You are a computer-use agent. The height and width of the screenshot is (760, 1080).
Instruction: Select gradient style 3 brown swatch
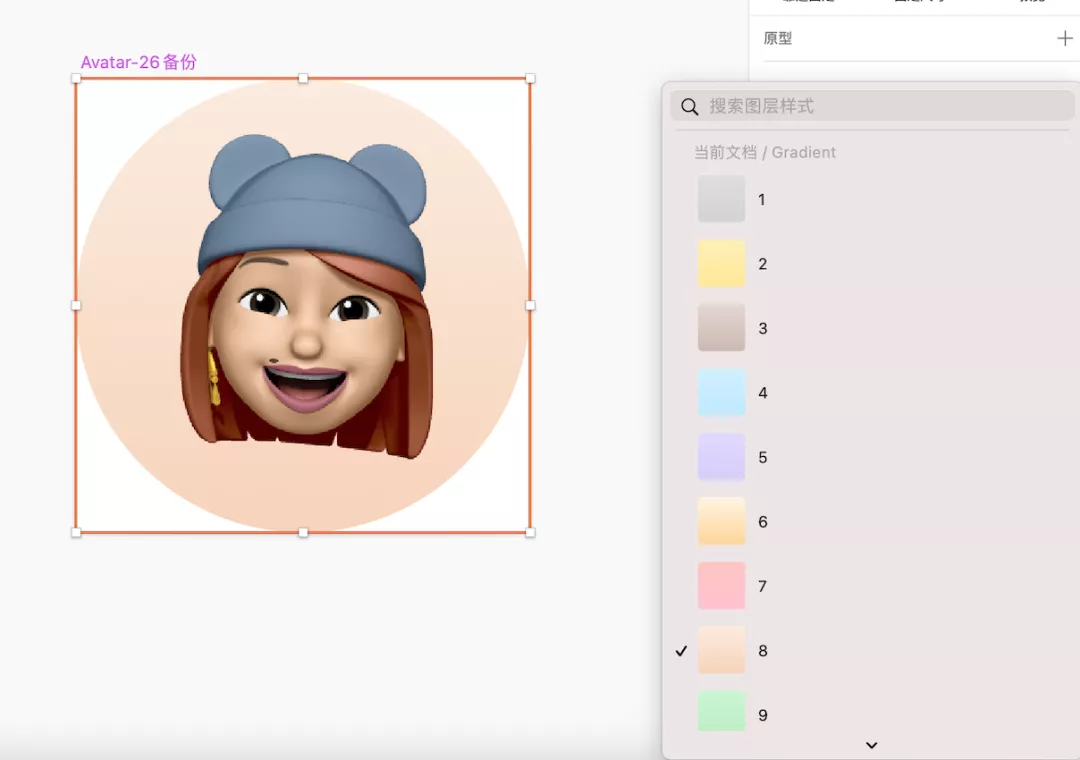[721, 328]
